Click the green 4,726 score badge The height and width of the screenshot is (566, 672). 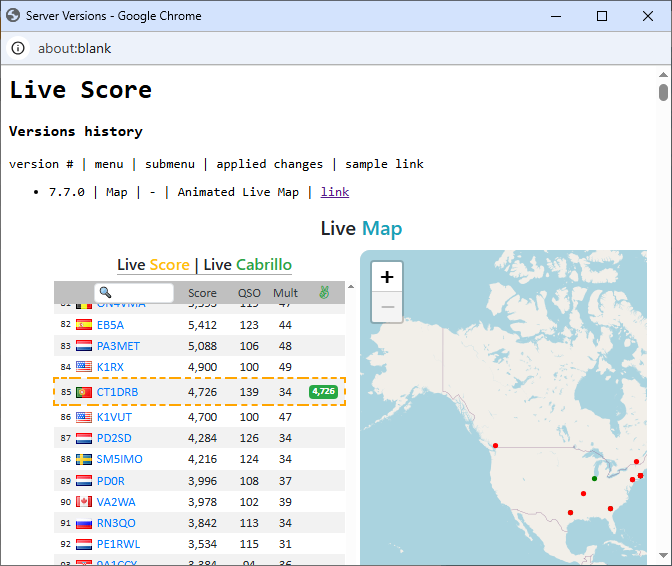pyautogui.click(x=324, y=392)
